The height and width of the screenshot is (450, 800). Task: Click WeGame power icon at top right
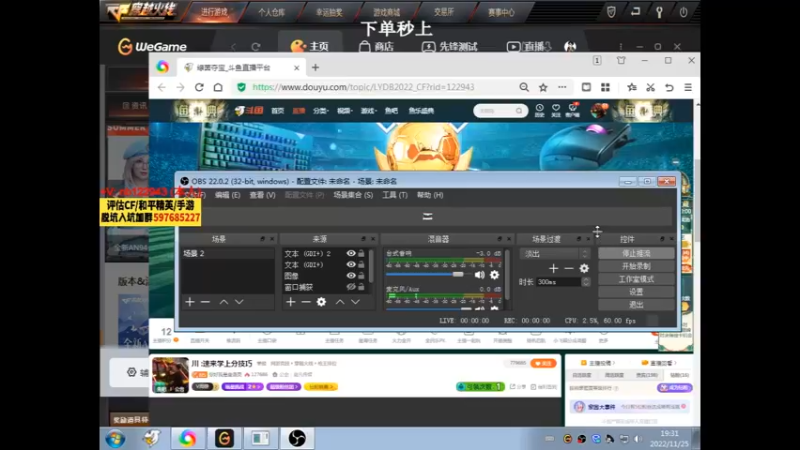(683, 12)
